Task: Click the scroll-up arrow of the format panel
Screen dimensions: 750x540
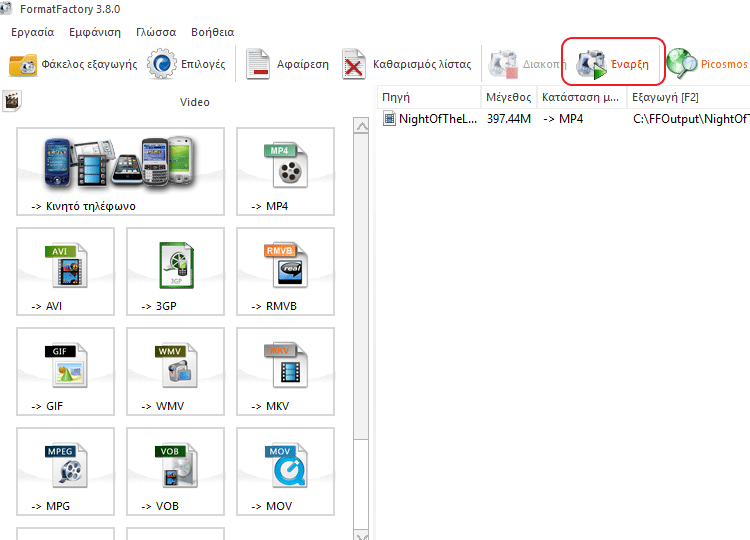Action: click(362, 126)
